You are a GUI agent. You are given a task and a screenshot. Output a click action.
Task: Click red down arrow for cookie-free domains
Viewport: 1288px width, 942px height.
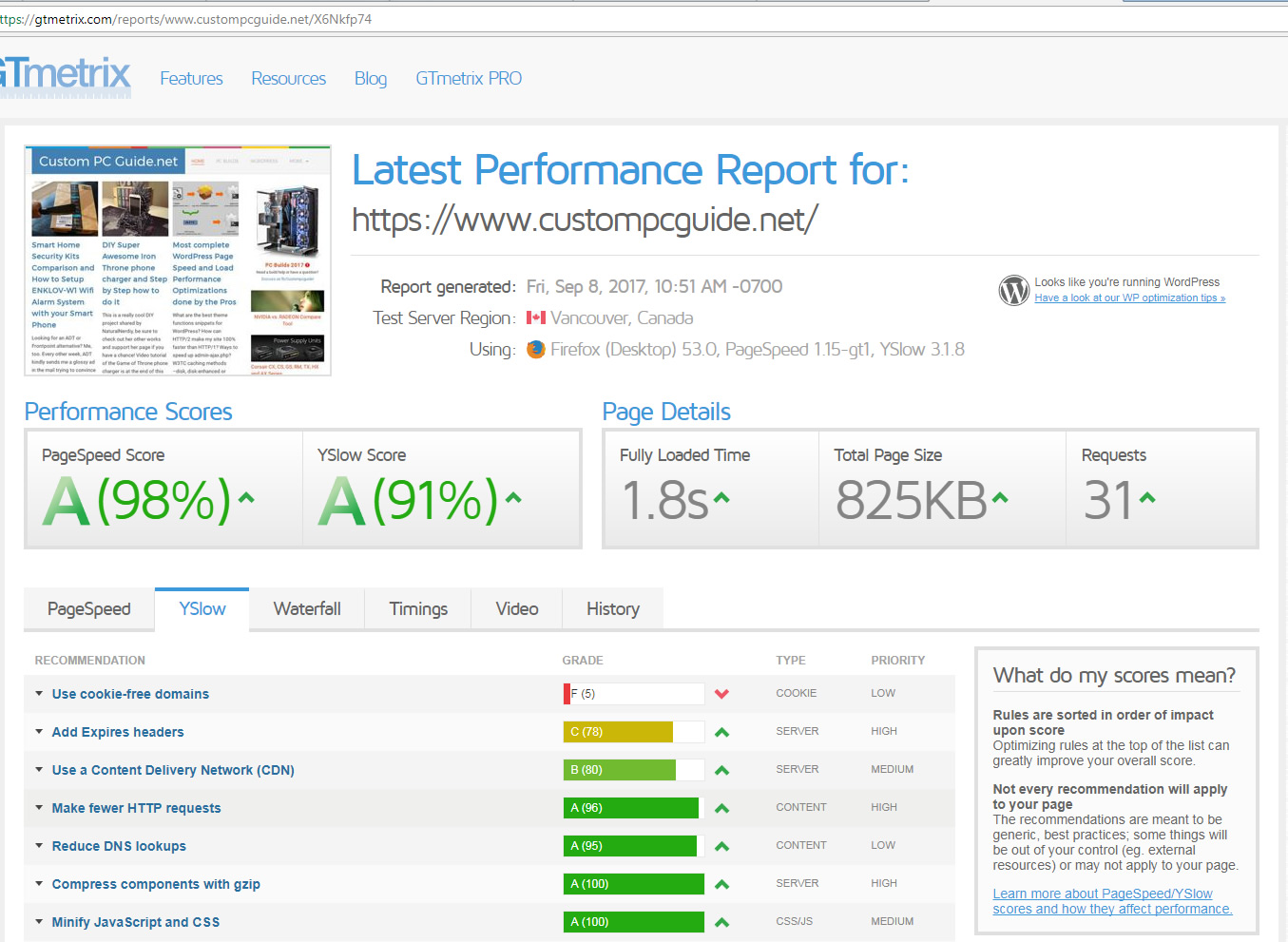[721, 694]
